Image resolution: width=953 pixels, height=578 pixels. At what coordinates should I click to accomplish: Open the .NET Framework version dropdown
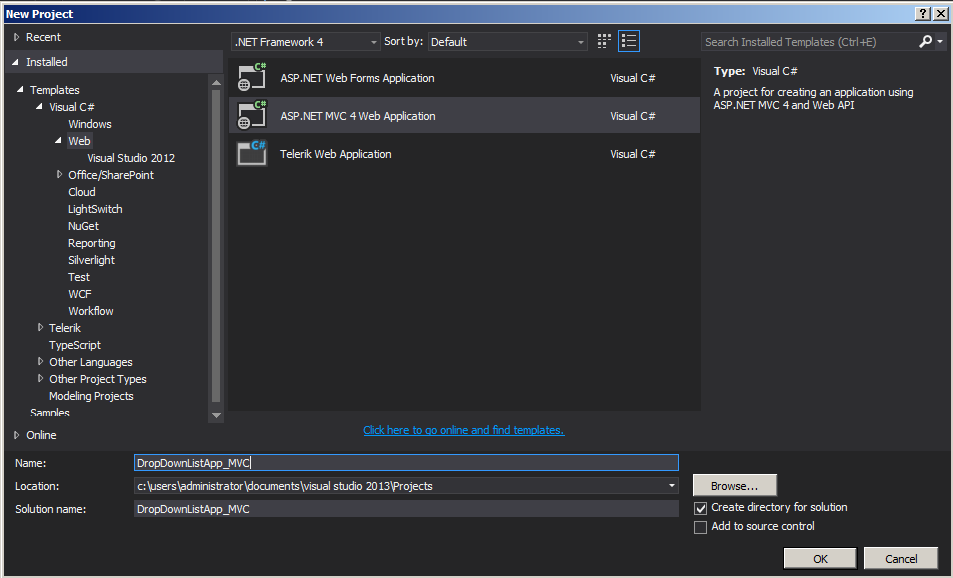374,42
